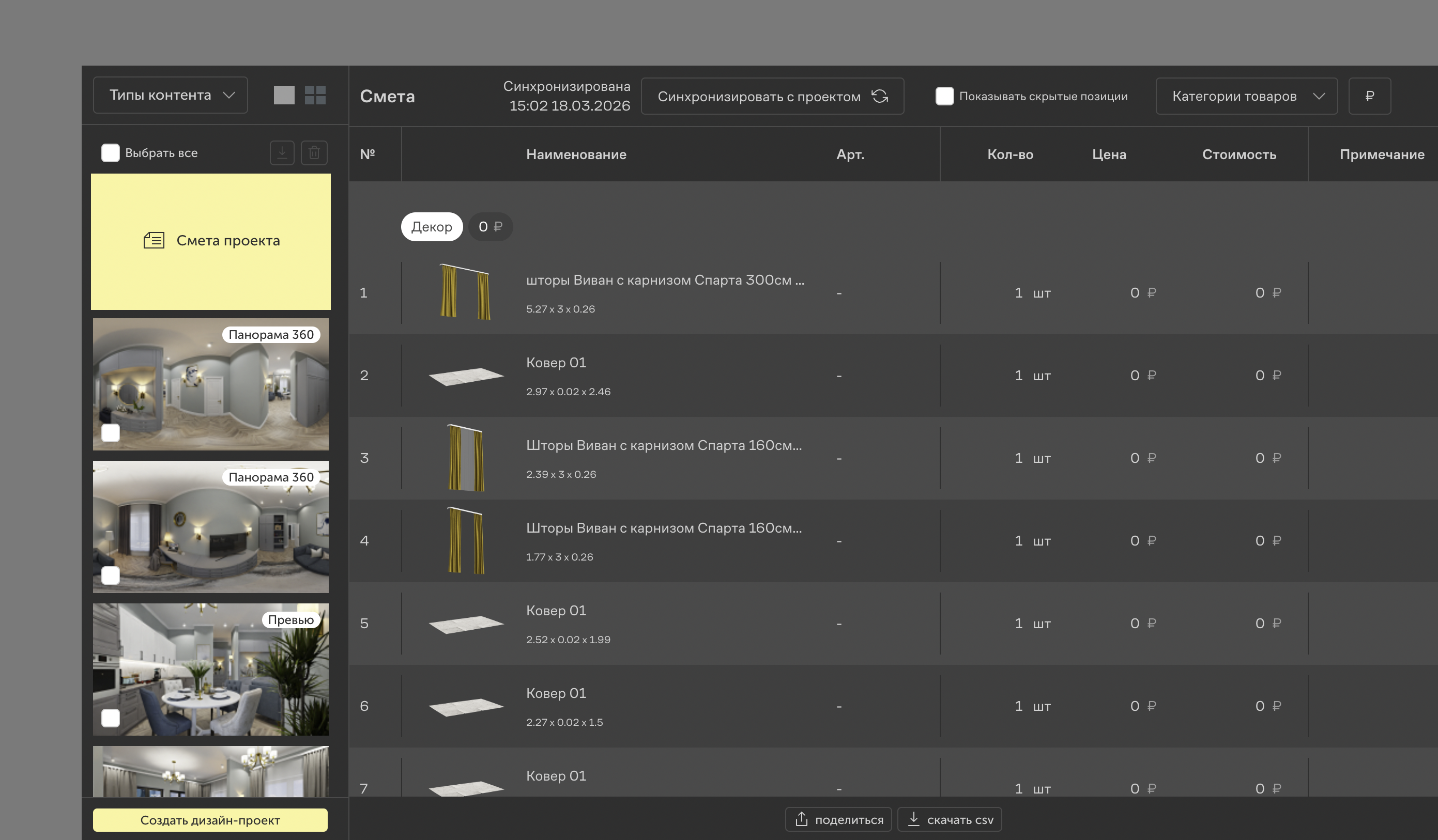
Task: Check the first Панорама 360 thumbnail checkbox
Action: [x=110, y=433]
